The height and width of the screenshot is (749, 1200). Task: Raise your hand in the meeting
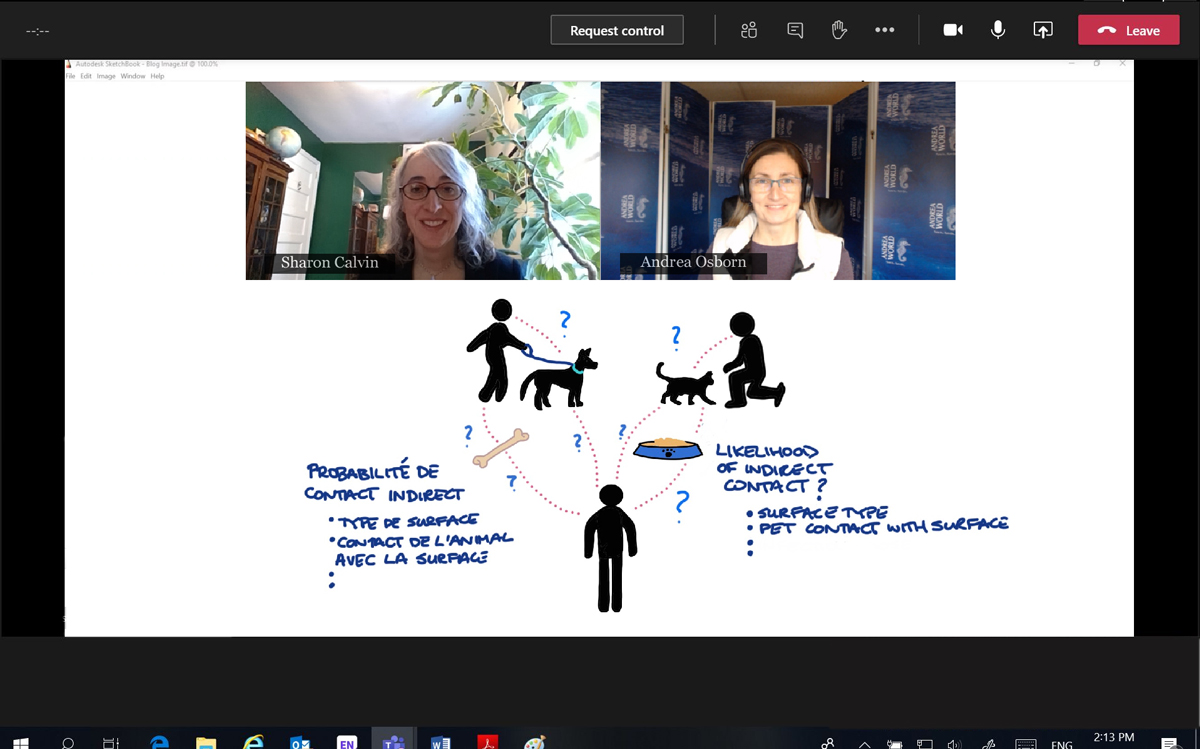tap(839, 30)
